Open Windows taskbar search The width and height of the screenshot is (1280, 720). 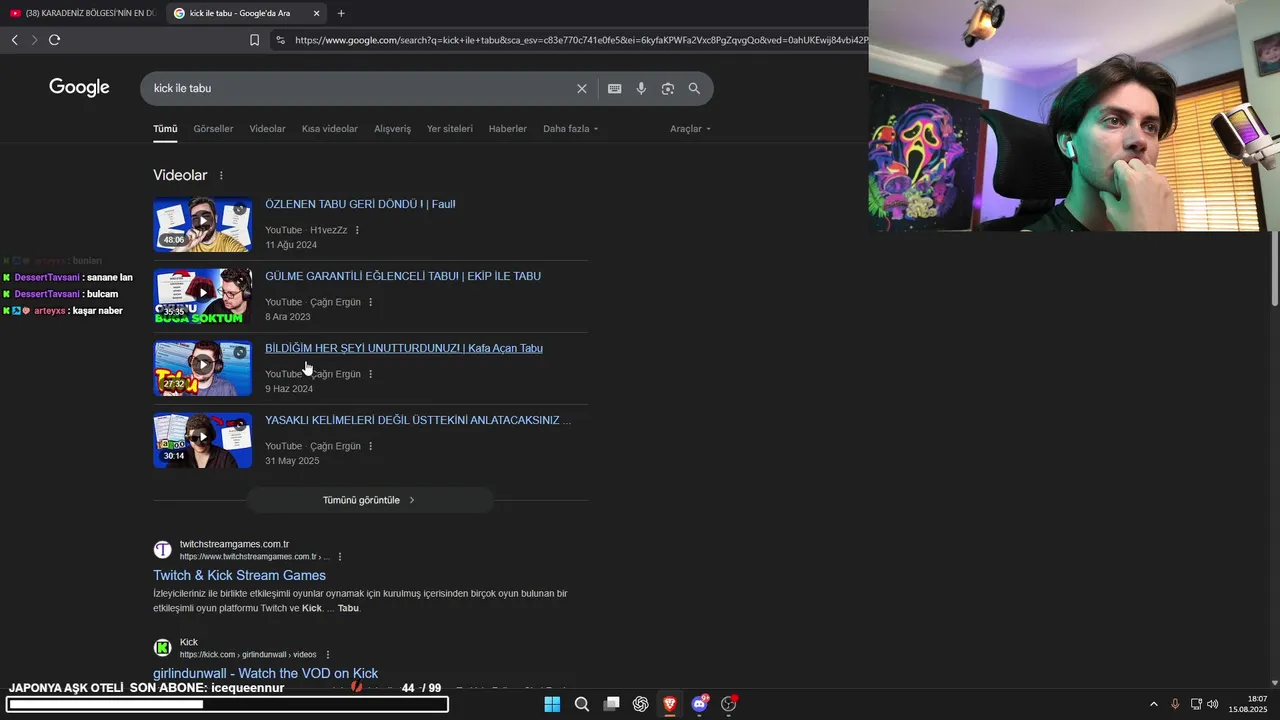click(581, 704)
